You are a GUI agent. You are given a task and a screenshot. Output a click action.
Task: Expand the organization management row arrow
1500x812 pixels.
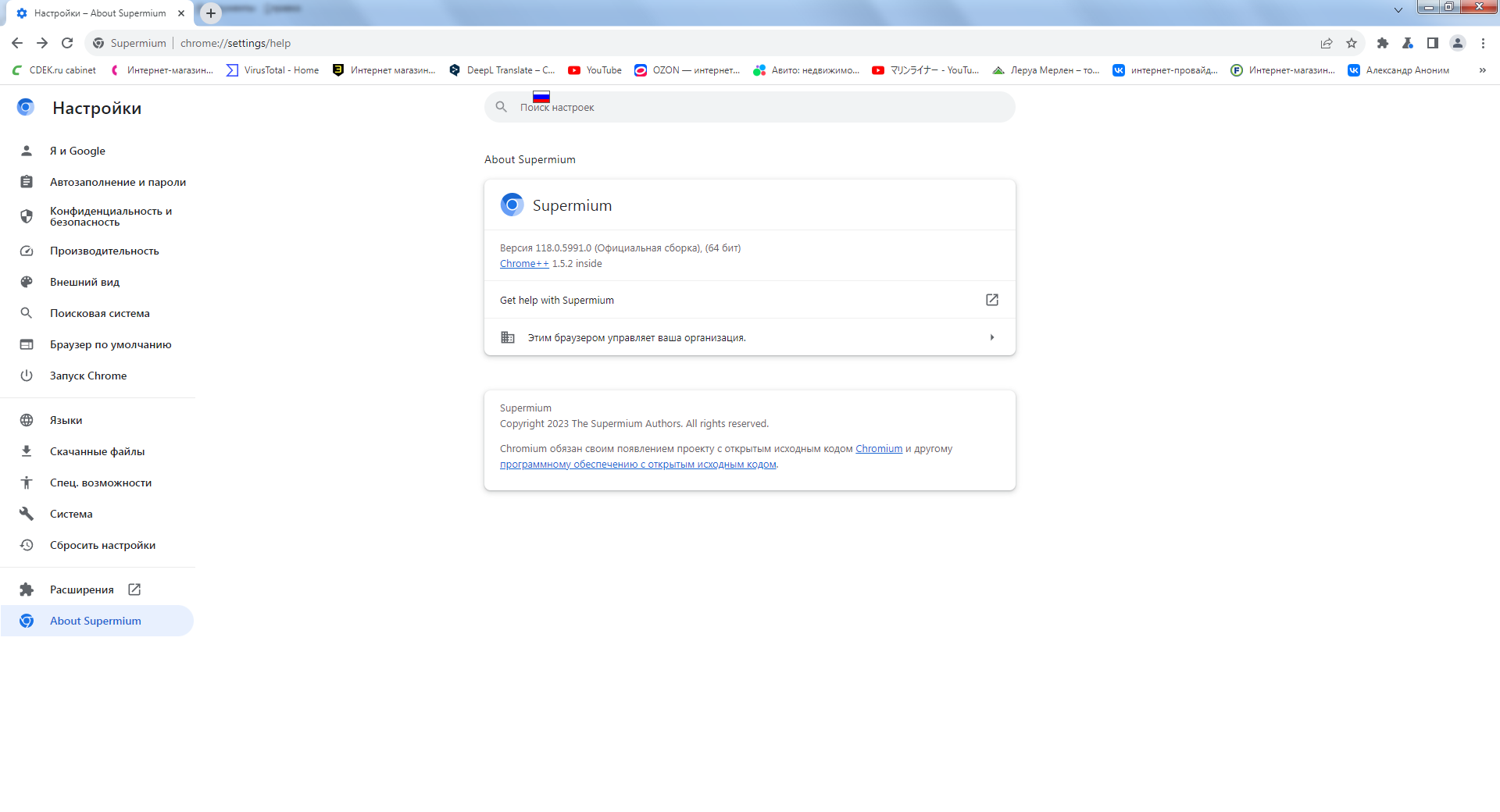tap(992, 337)
